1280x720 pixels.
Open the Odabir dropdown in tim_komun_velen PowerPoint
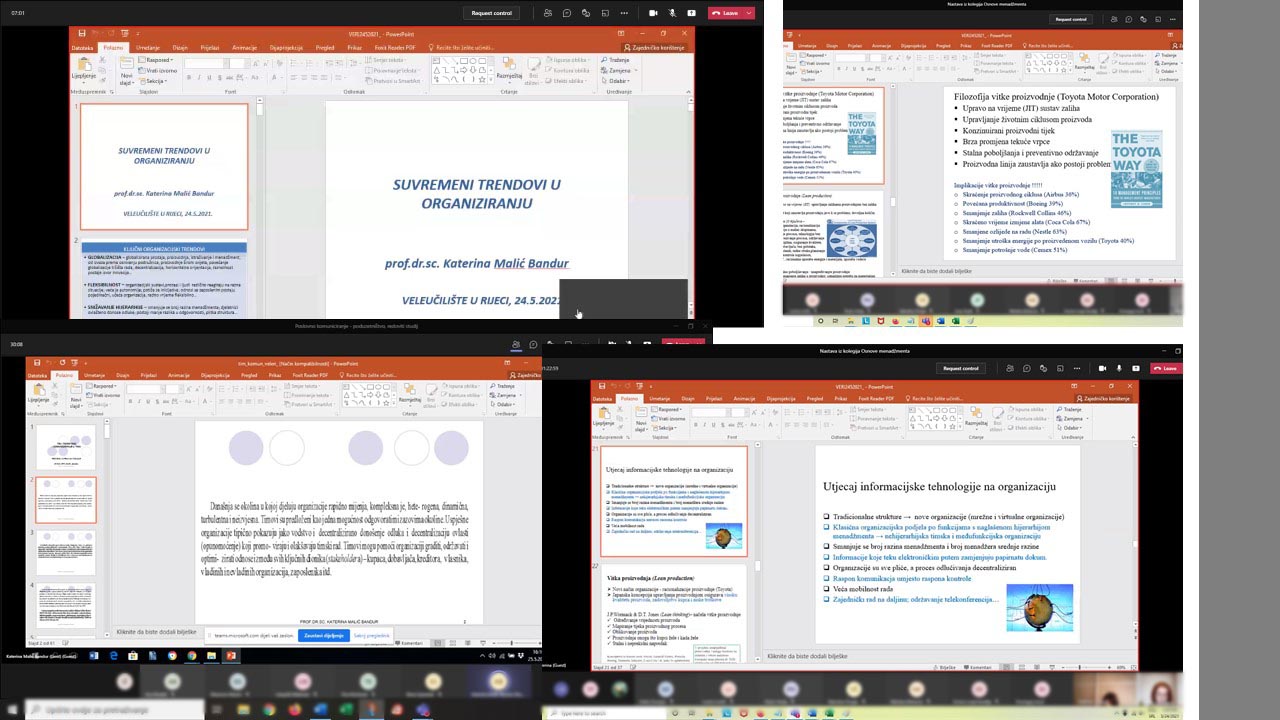[503, 405]
